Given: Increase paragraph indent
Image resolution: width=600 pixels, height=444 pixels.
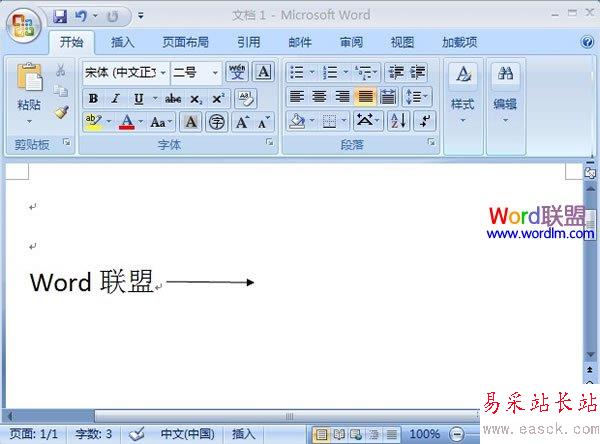Looking at the screenshot, I should click(418, 72).
